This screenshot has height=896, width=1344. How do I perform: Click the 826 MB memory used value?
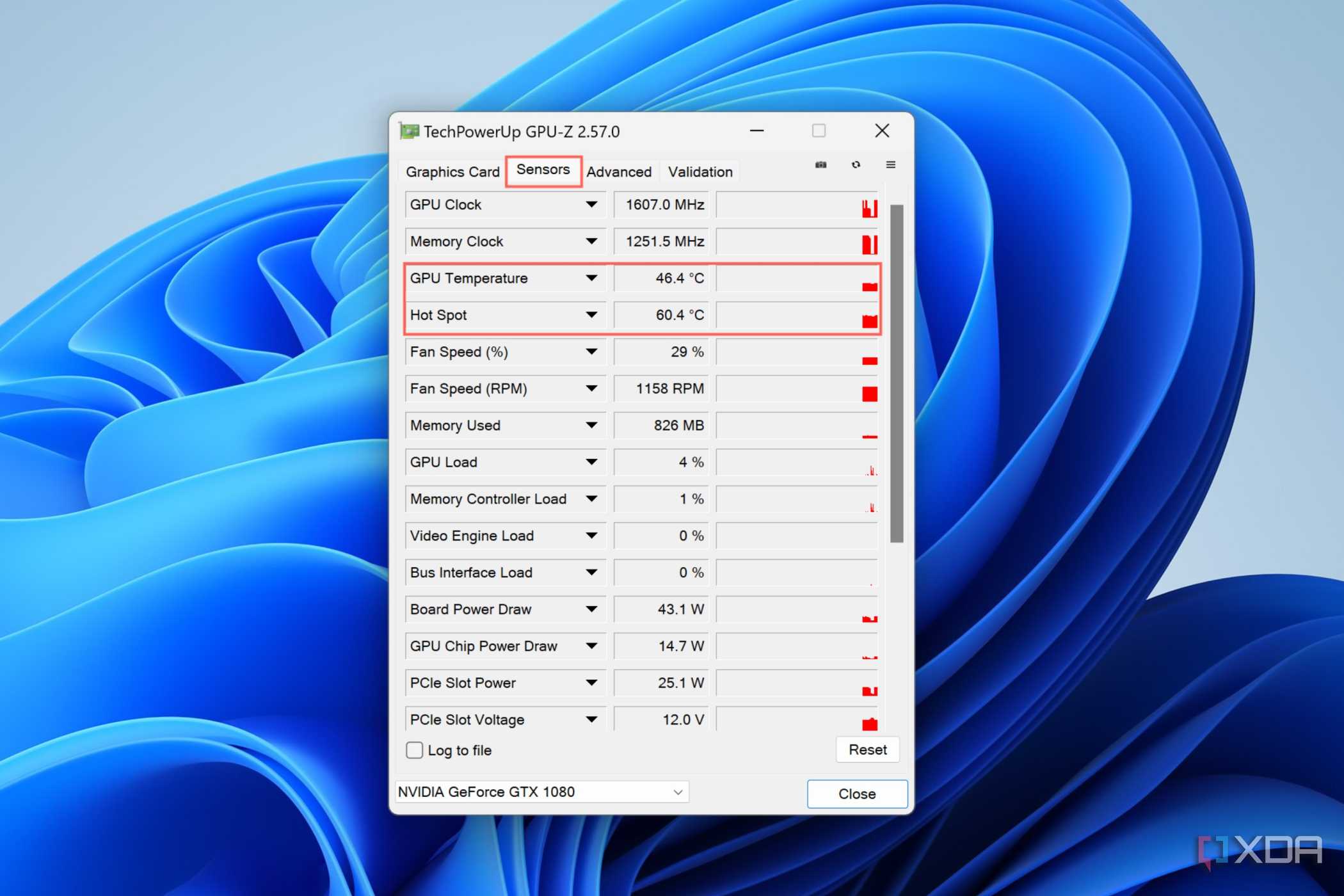coord(661,426)
